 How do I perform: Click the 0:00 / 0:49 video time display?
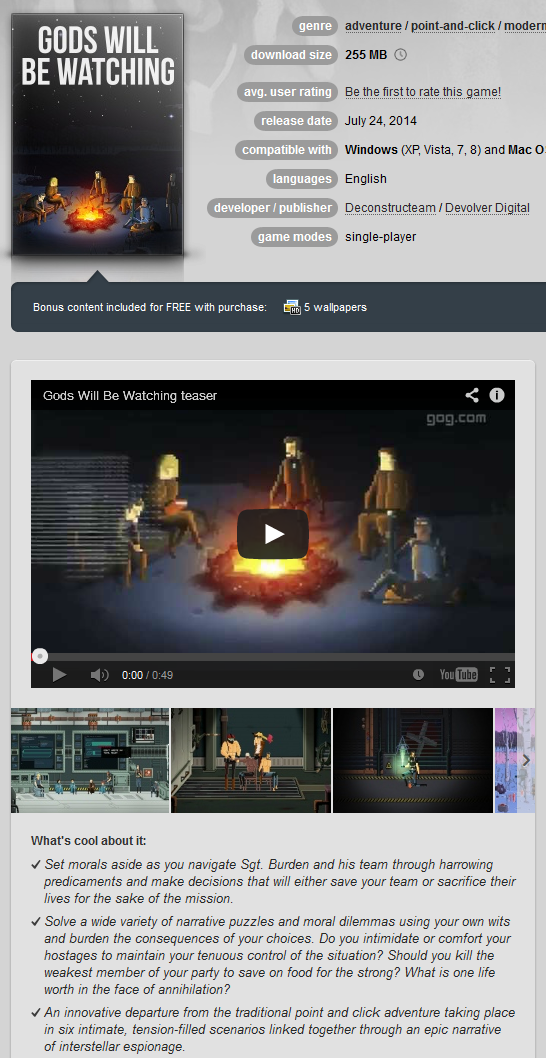pos(147,675)
